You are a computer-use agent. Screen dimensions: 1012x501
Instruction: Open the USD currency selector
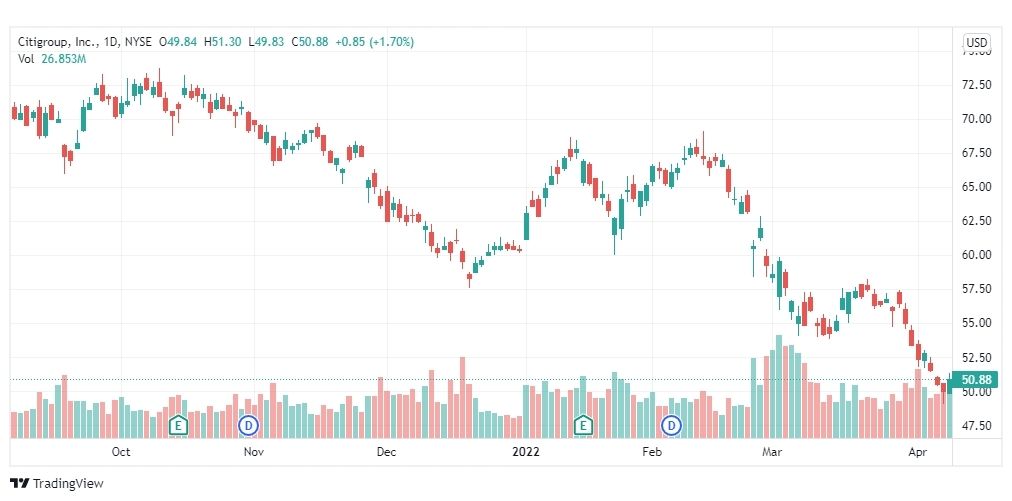pos(977,43)
